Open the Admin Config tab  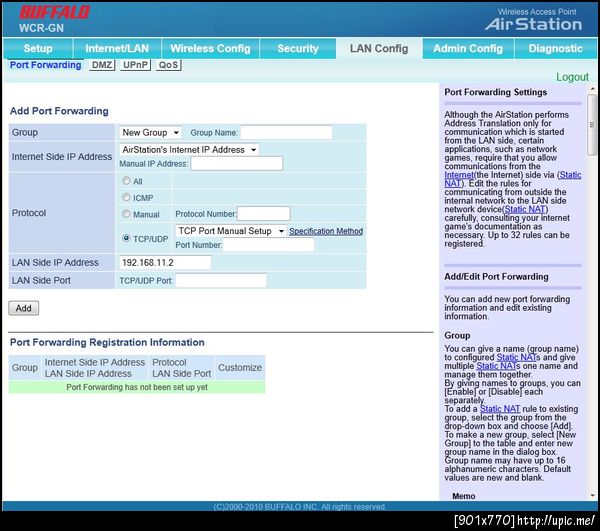(468, 49)
